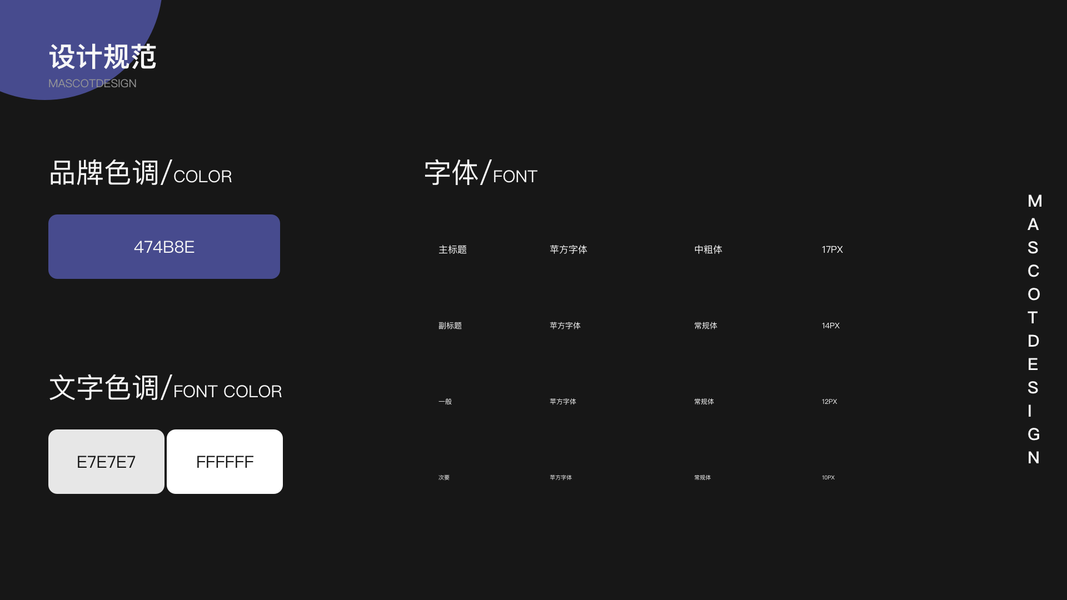This screenshot has width=1067, height=600.
Task: Click 常规体 in the 一般 row
Action: (704, 402)
